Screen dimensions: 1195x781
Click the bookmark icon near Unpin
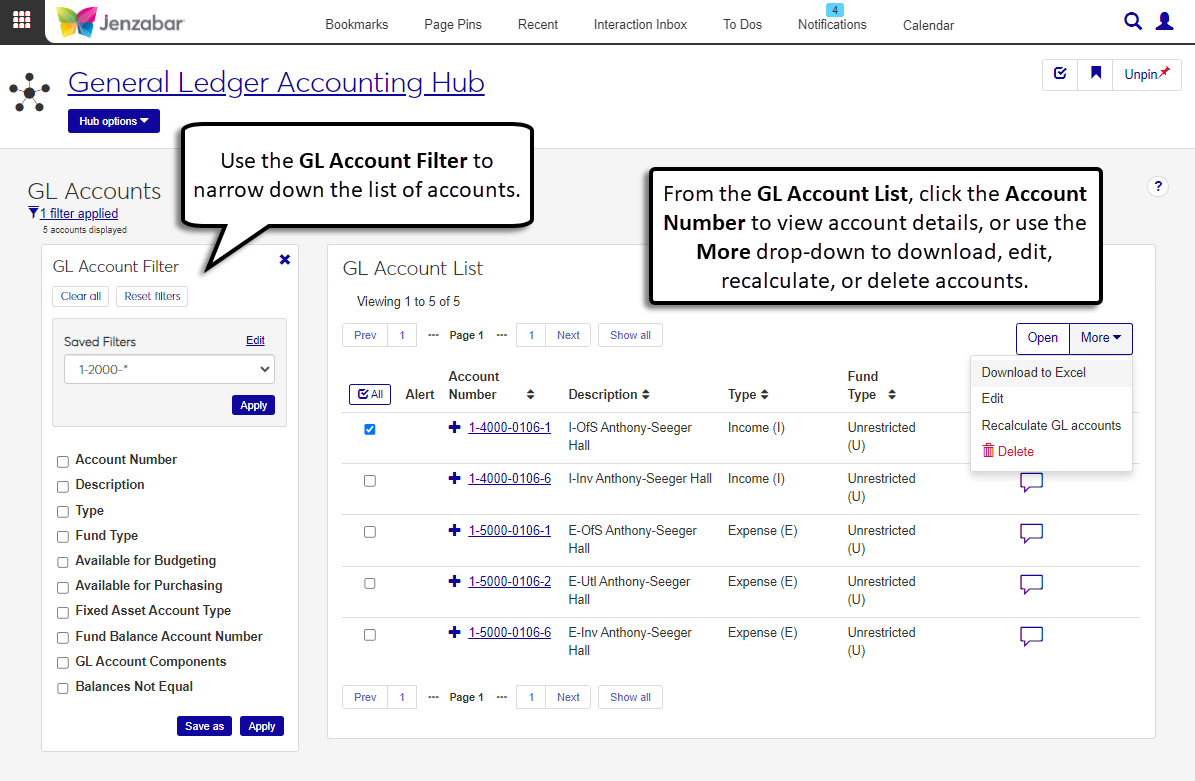[x=1095, y=74]
